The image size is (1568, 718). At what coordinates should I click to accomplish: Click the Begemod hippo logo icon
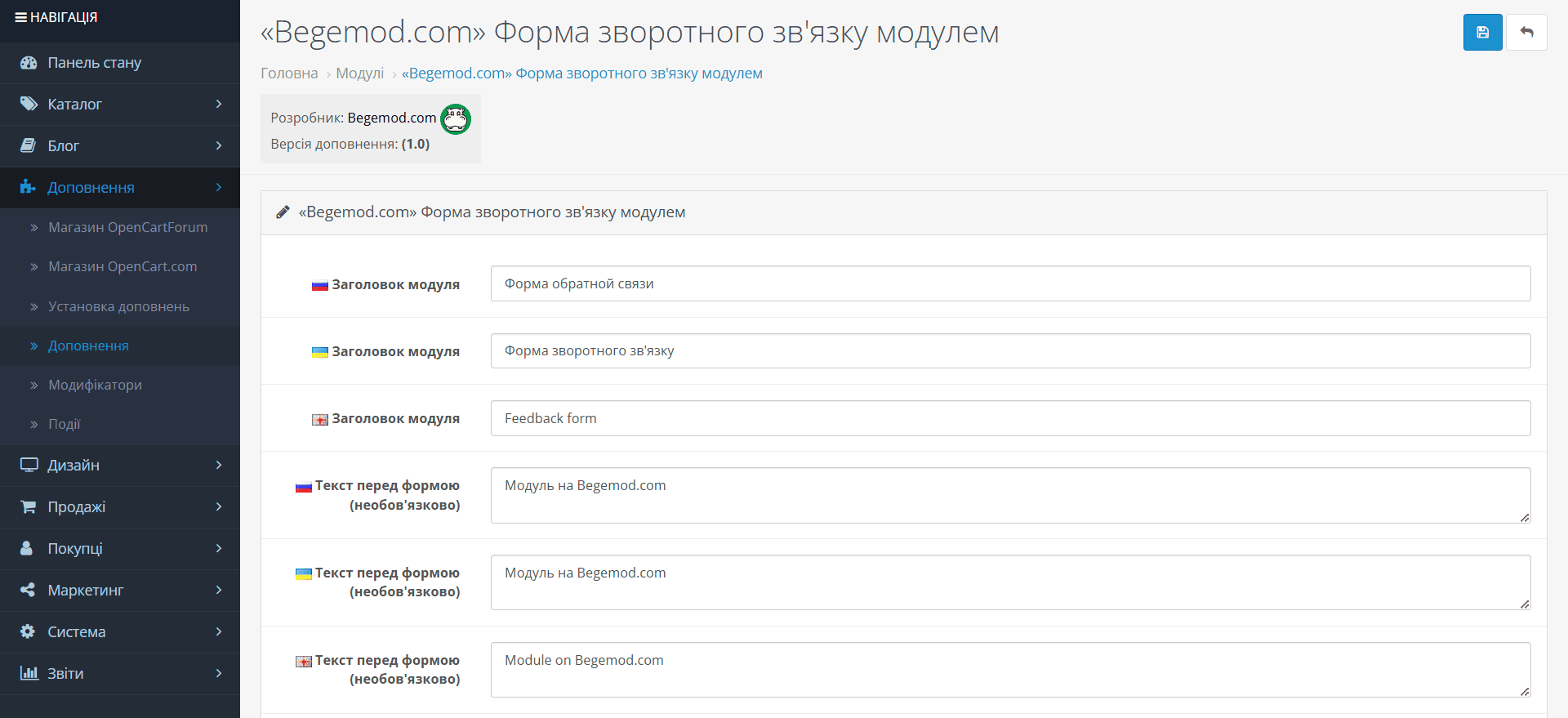tap(456, 119)
